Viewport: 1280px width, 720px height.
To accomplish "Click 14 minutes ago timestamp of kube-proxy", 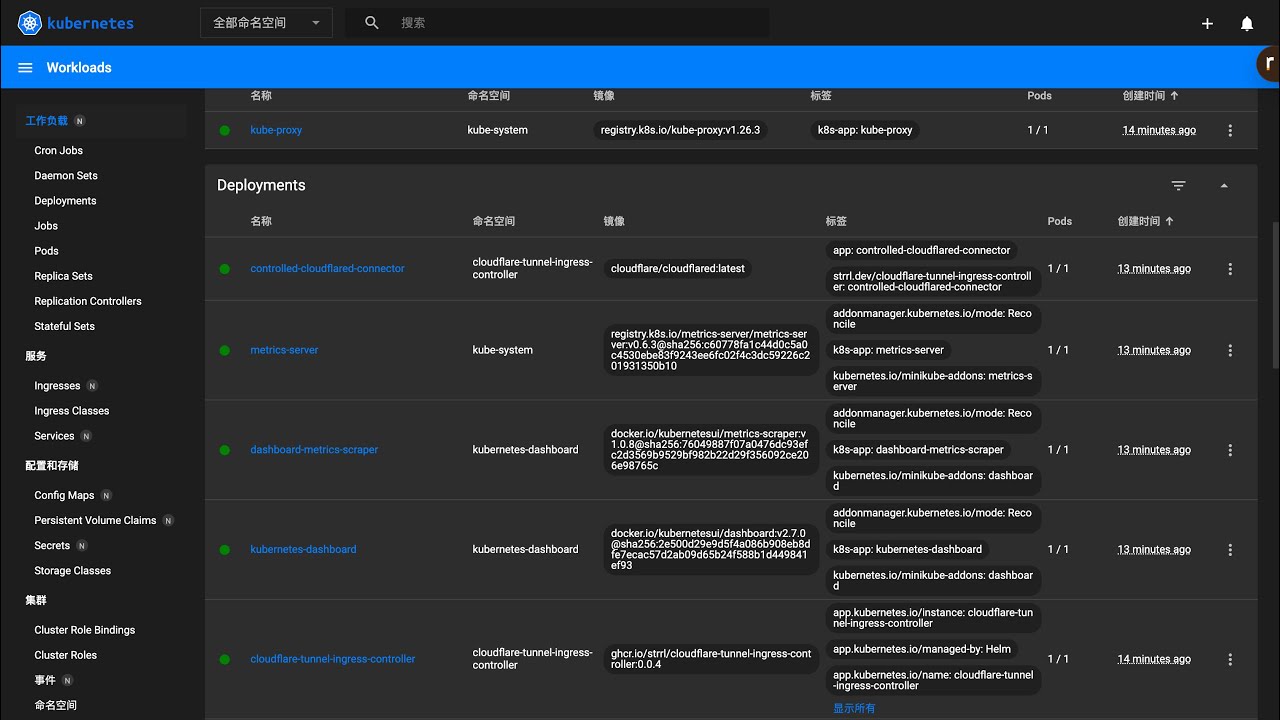I will point(1159,130).
